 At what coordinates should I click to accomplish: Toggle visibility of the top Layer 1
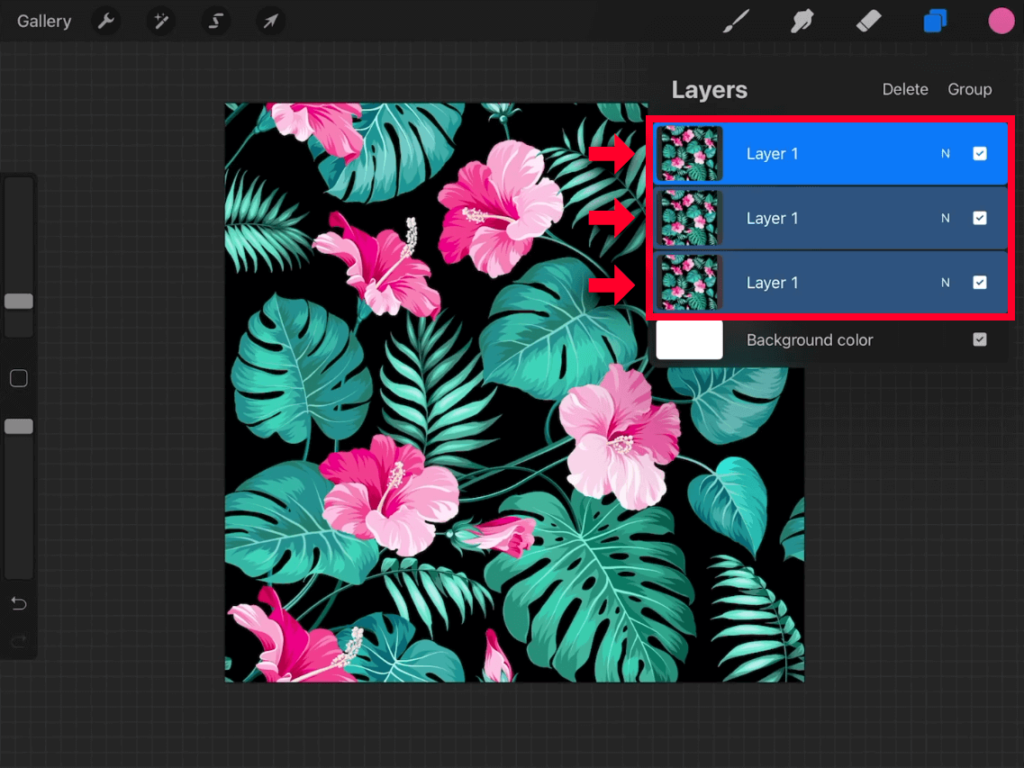[x=980, y=153]
